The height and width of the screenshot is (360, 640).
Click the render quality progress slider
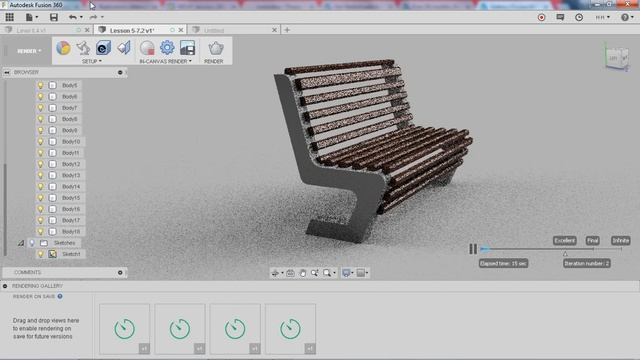coord(552,249)
